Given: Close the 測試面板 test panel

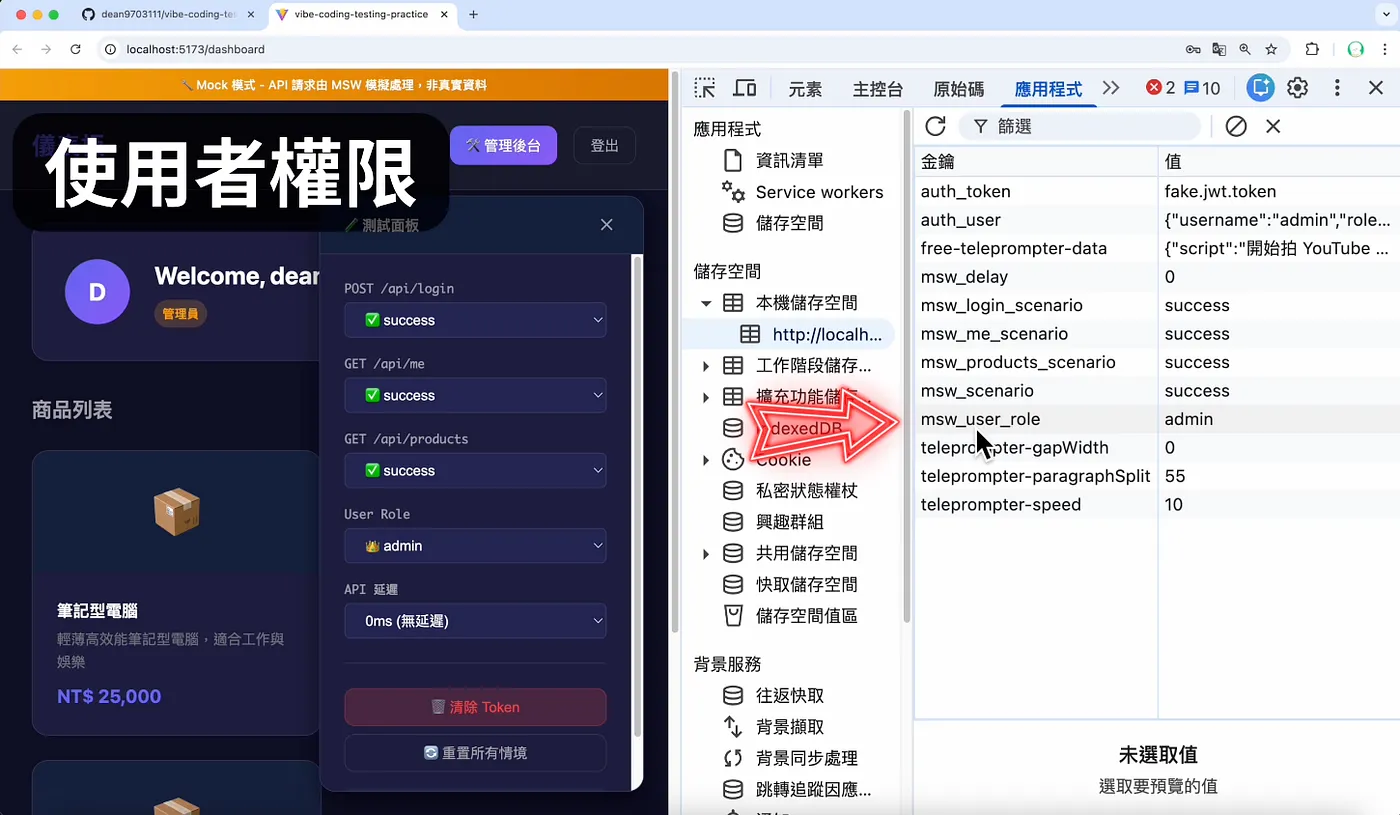Looking at the screenshot, I should pos(606,225).
